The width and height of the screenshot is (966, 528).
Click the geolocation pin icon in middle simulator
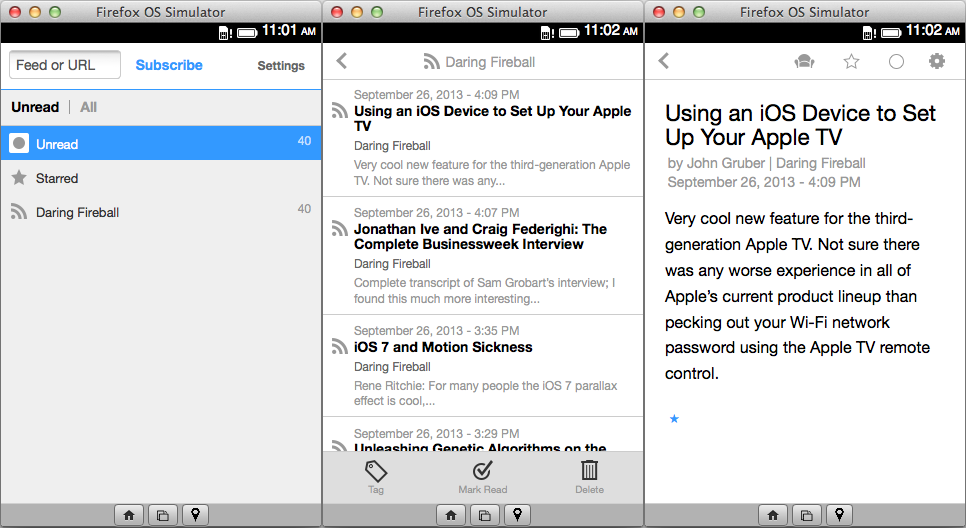[x=518, y=515]
